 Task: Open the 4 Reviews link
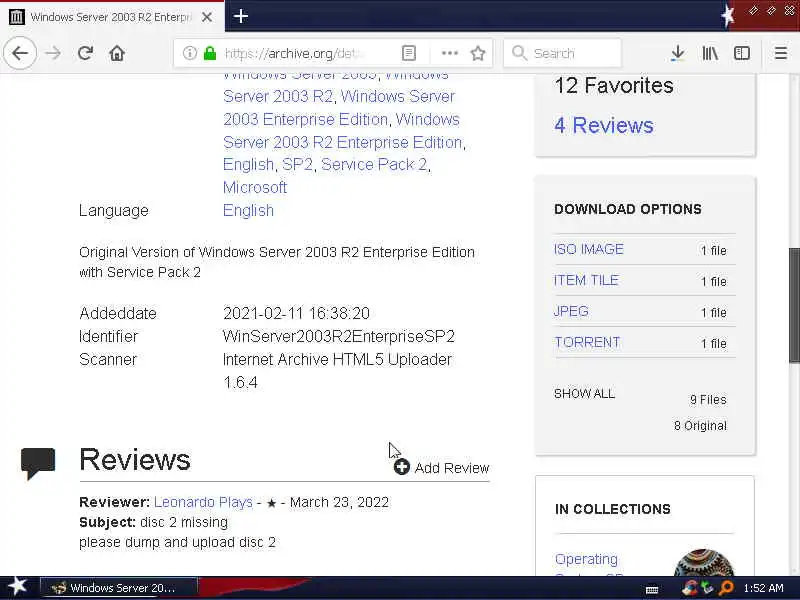(x=604, y=126)
